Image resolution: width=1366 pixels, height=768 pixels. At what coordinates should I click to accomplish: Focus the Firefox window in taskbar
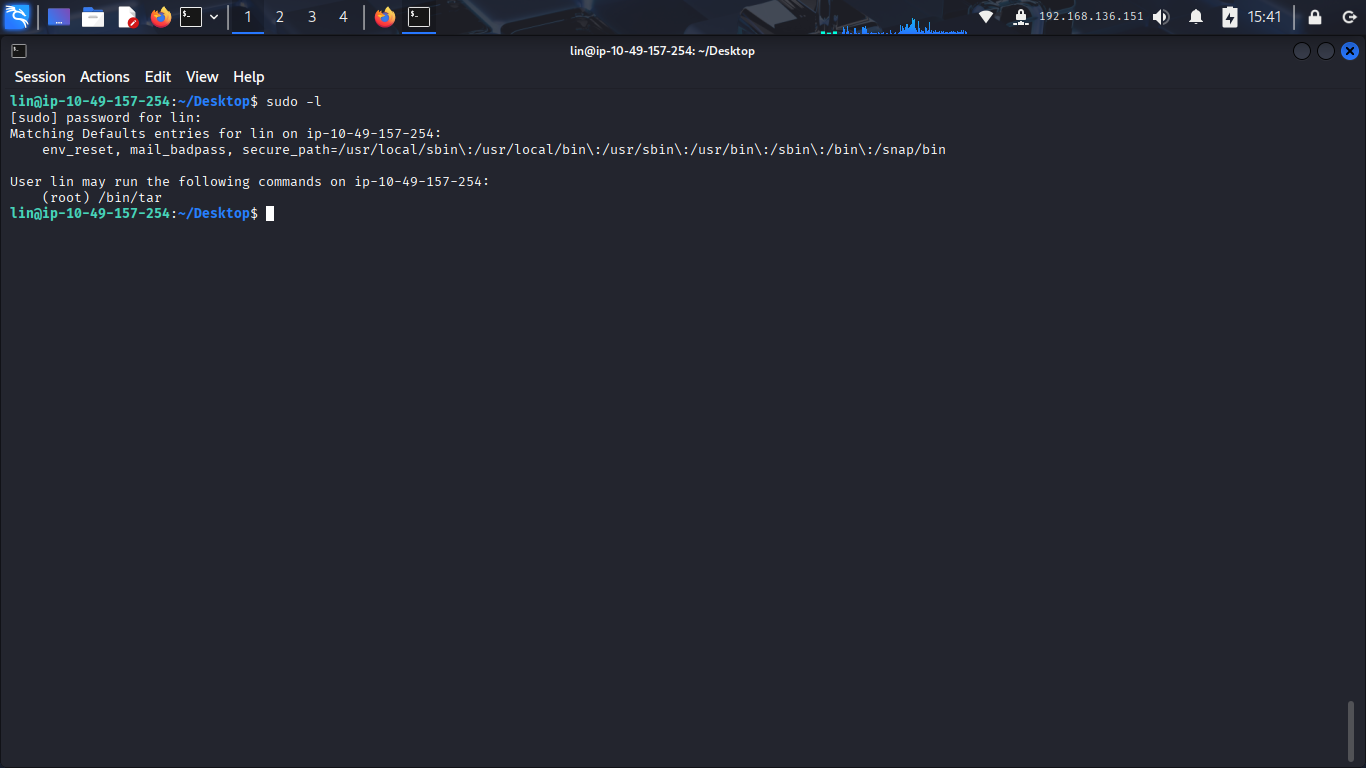pyautogui.click(x=385, y=17)
